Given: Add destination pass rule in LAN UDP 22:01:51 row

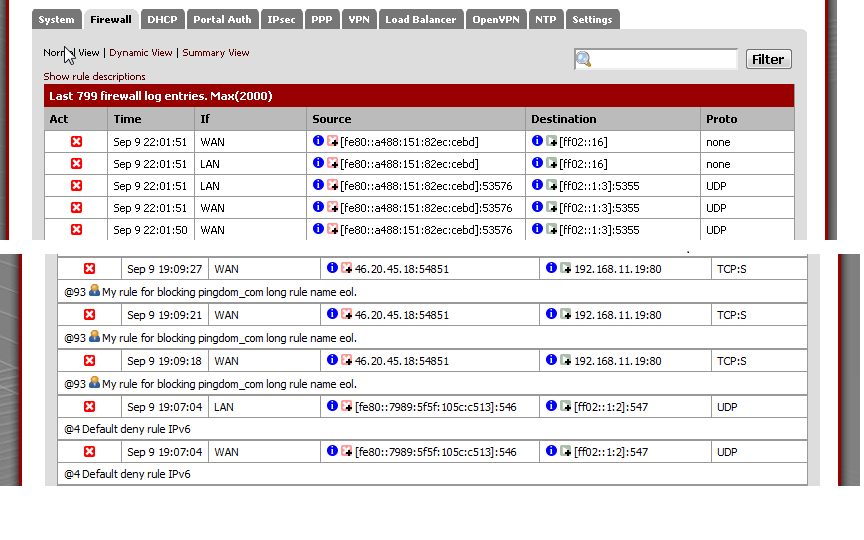Looking at the screenshot, I should (x=552, y=185).
